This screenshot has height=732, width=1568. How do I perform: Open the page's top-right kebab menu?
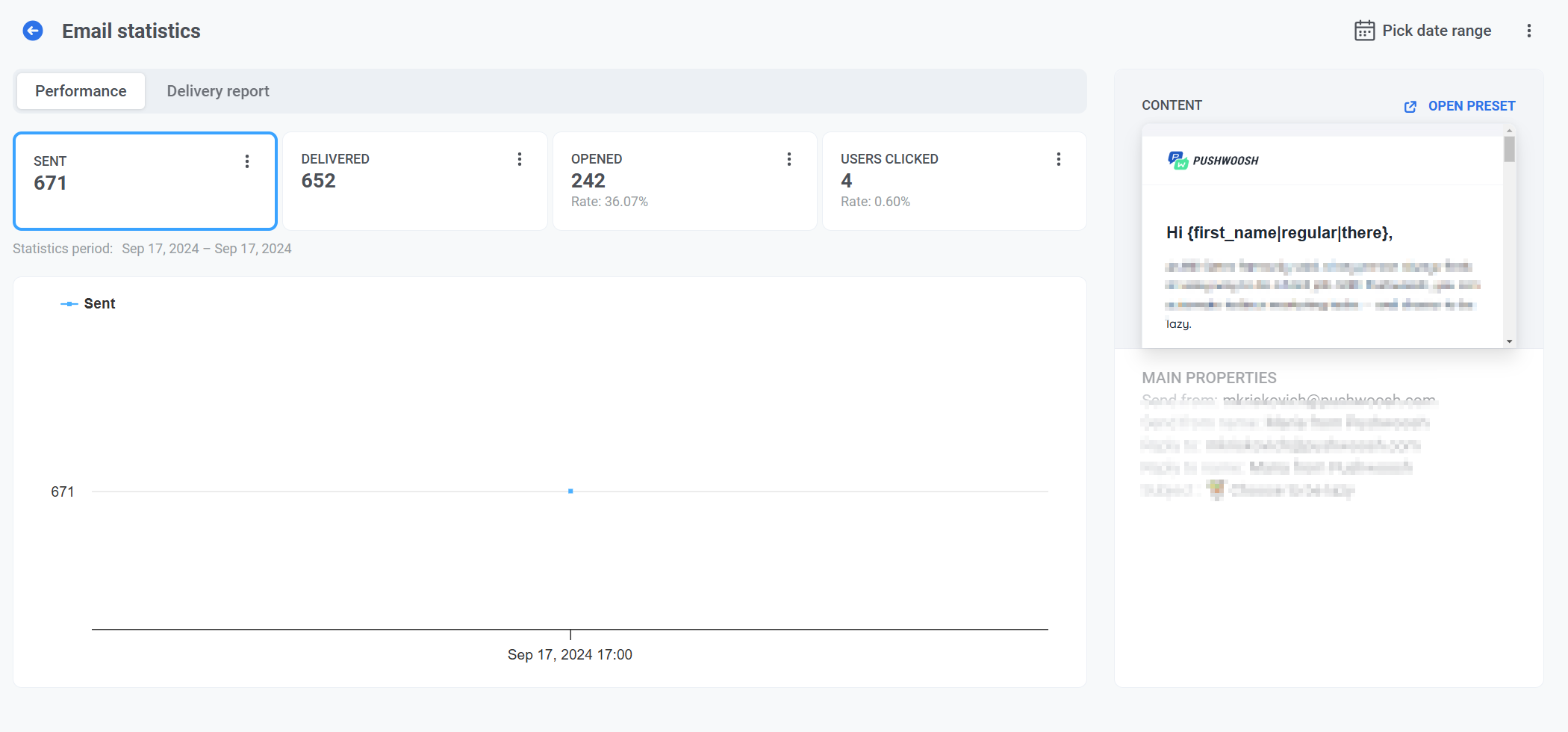(x=1528, y=31)
